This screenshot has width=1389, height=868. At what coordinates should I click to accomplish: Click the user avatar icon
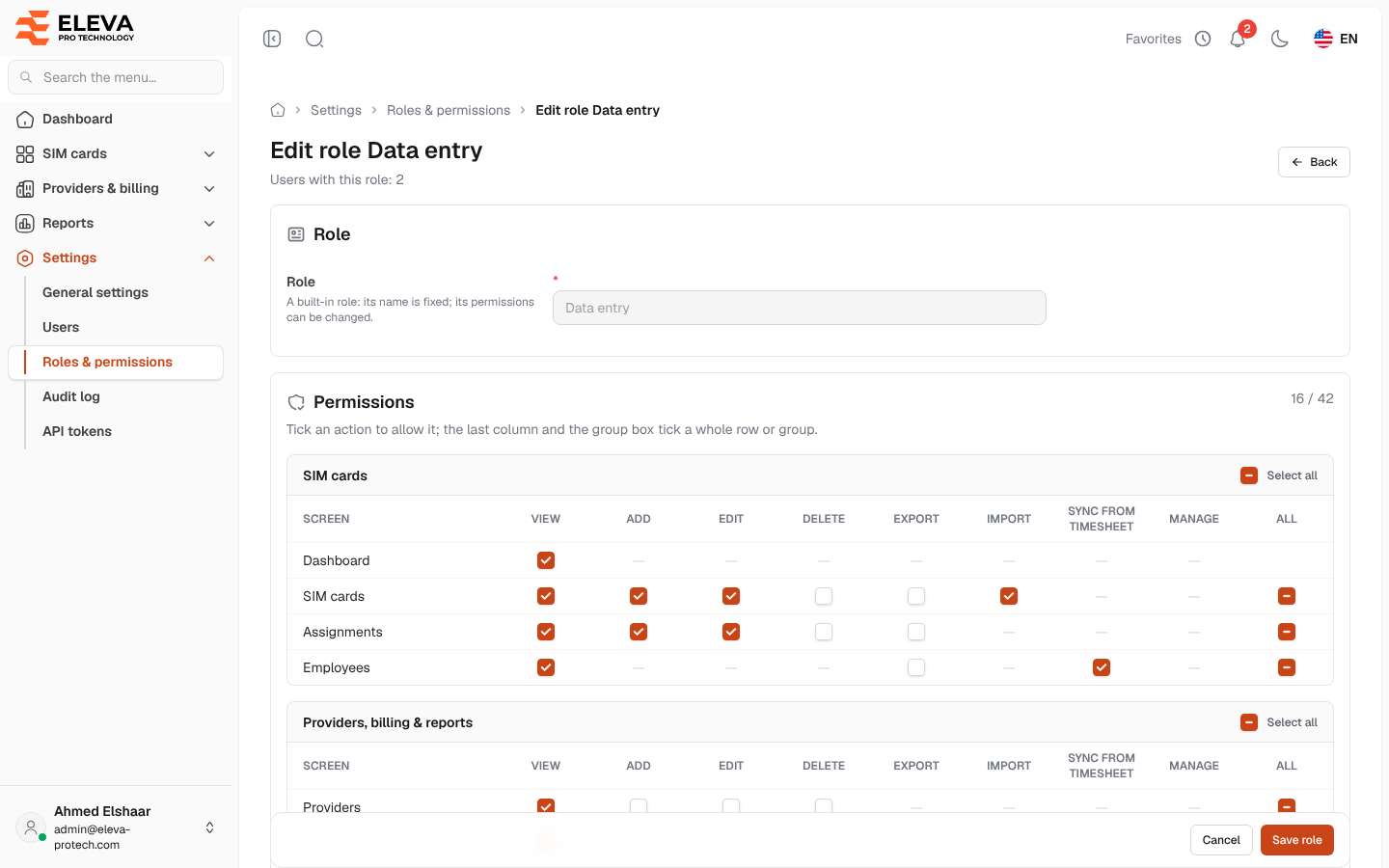coord(31,827)
